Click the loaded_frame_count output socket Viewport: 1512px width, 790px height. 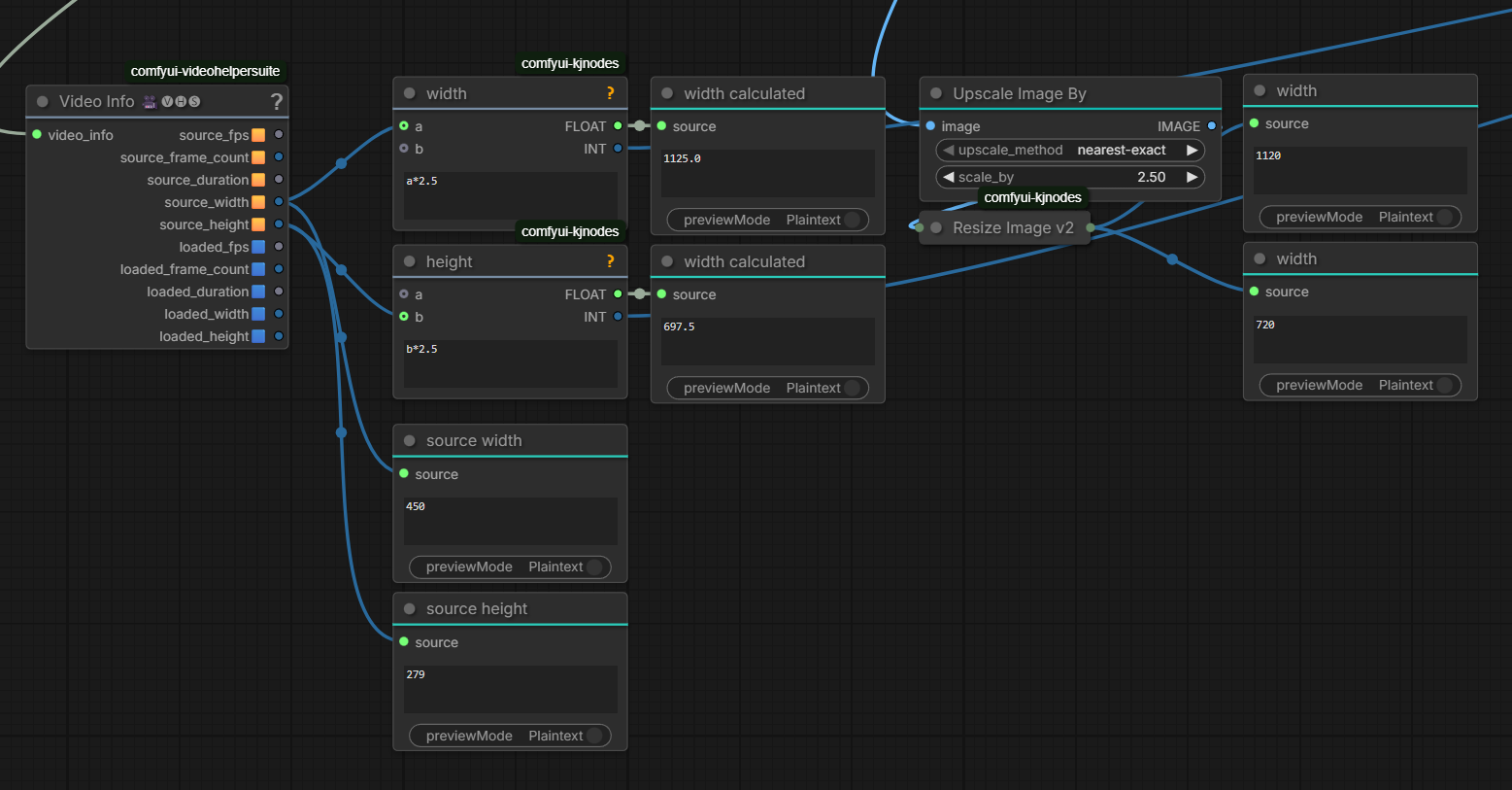[x=279, y=269]
